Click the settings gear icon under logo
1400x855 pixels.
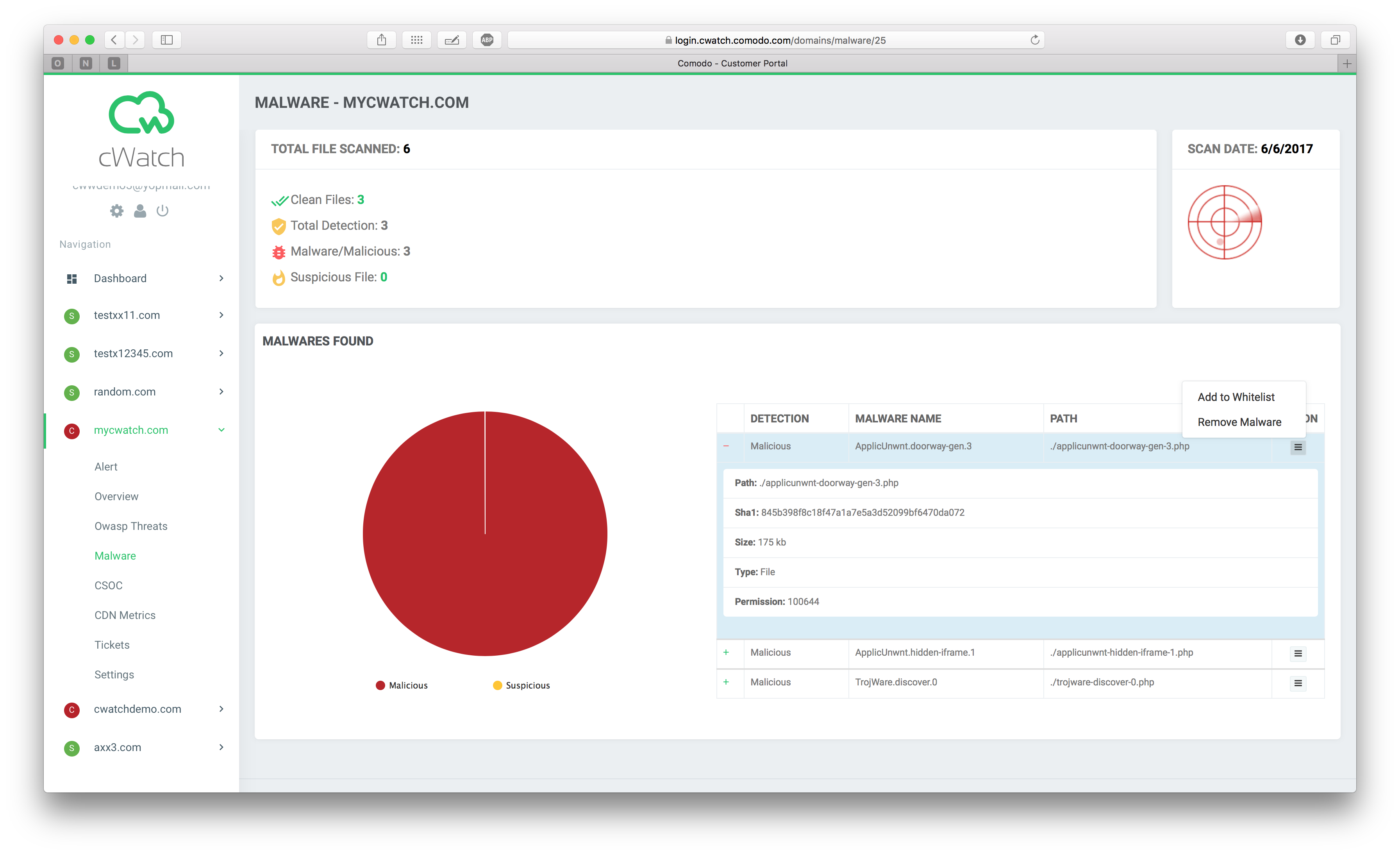pyautogui.click(x=116, y=211)
